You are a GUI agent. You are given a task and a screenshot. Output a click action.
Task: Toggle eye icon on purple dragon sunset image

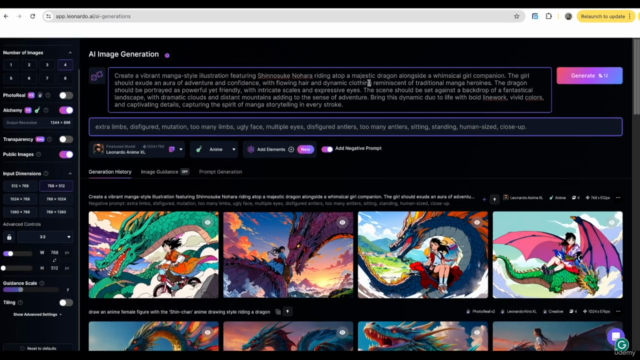pyautogui.click(x=342, y=222)
